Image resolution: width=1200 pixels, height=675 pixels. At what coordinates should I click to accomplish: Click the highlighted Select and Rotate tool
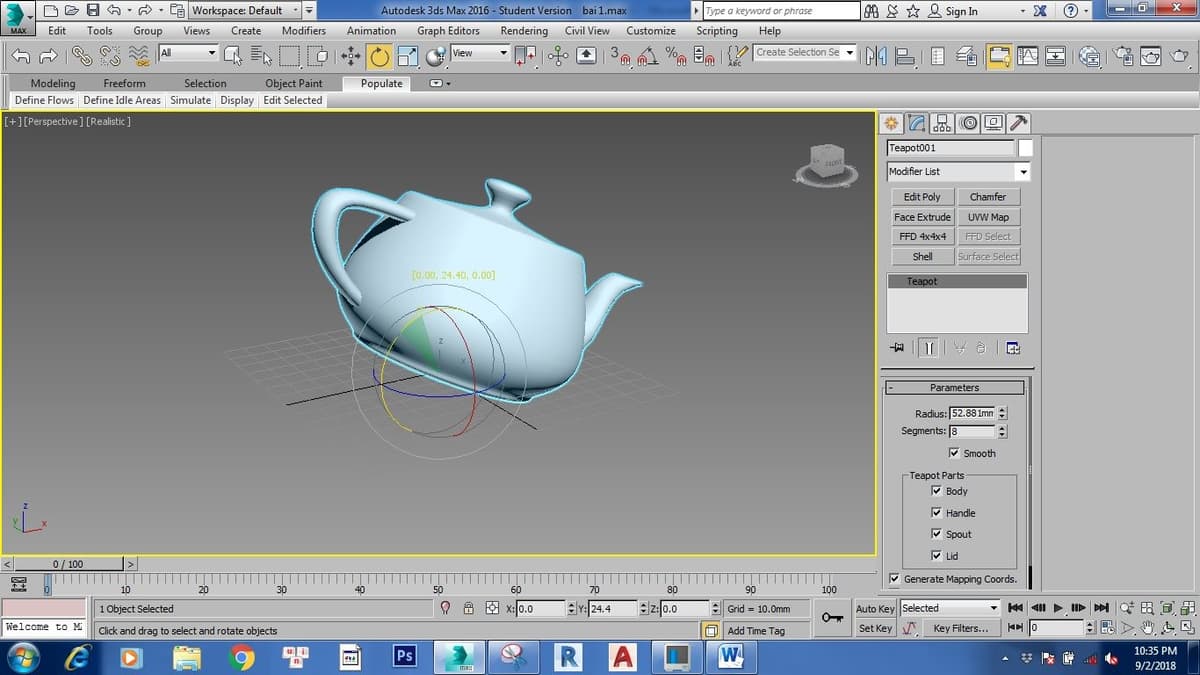coord(380,57)
